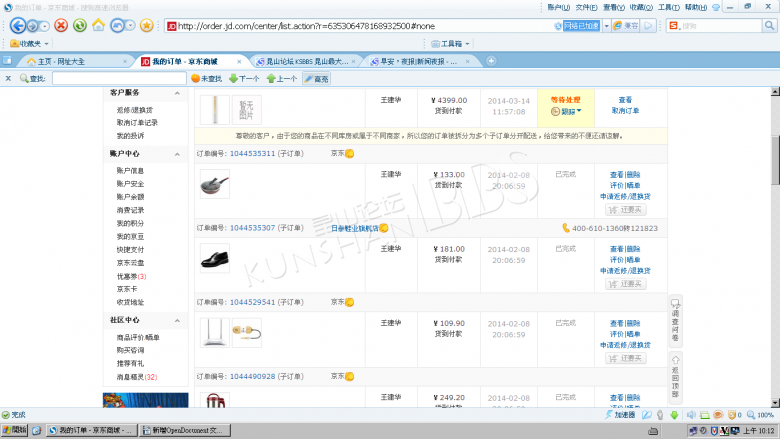
Task: Click the 100% zoom control
Action: click(x=760, y=415)
